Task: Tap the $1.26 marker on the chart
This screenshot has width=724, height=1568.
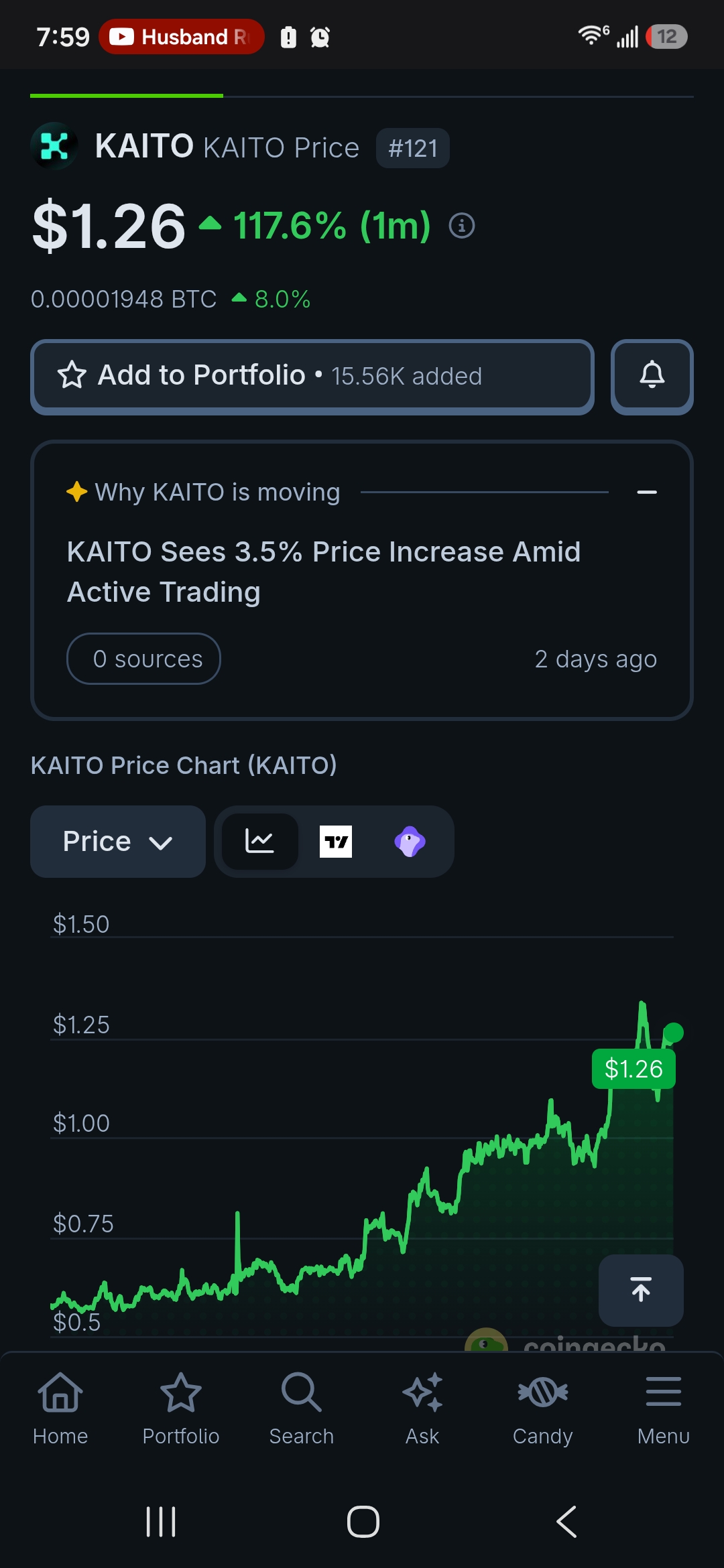Action: 633,1069
